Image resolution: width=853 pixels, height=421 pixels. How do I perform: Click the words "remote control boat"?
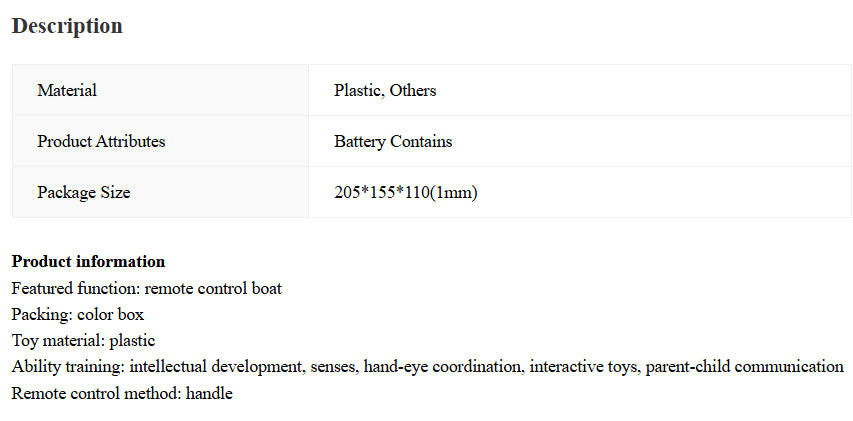tap(213, 288)
